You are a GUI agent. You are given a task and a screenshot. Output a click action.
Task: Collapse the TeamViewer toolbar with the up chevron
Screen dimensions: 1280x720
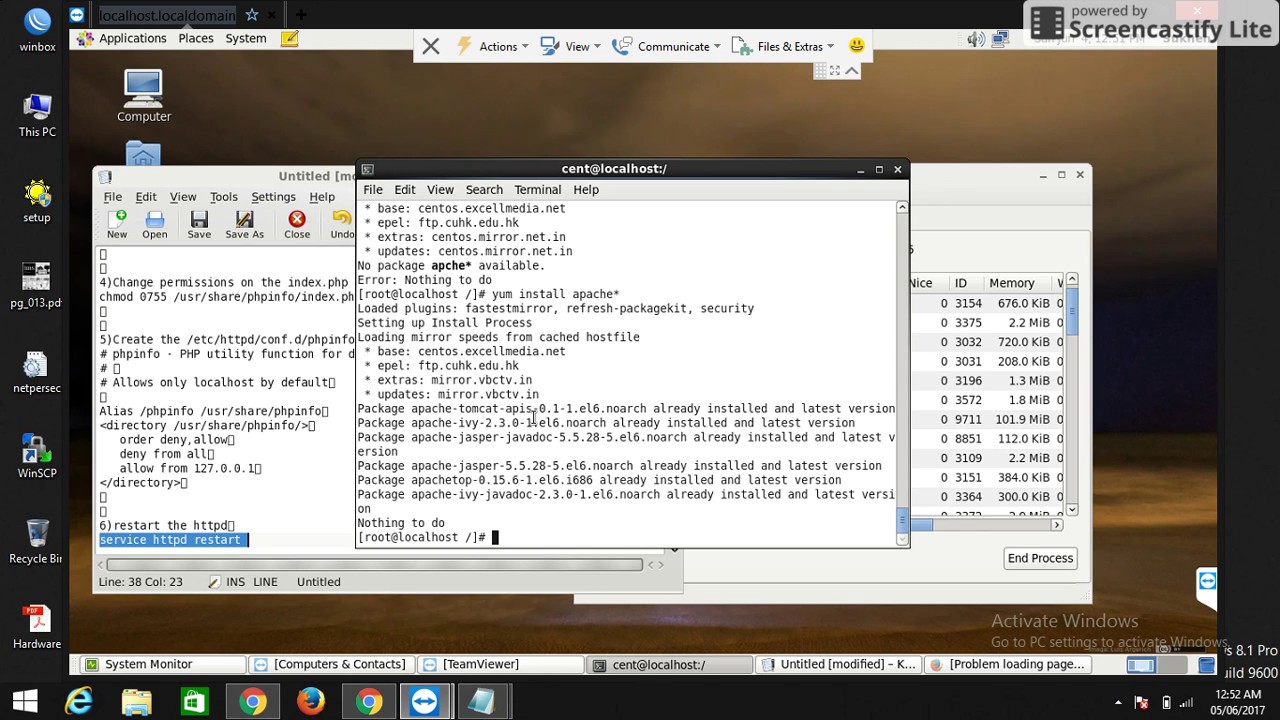tap(852, 70)
